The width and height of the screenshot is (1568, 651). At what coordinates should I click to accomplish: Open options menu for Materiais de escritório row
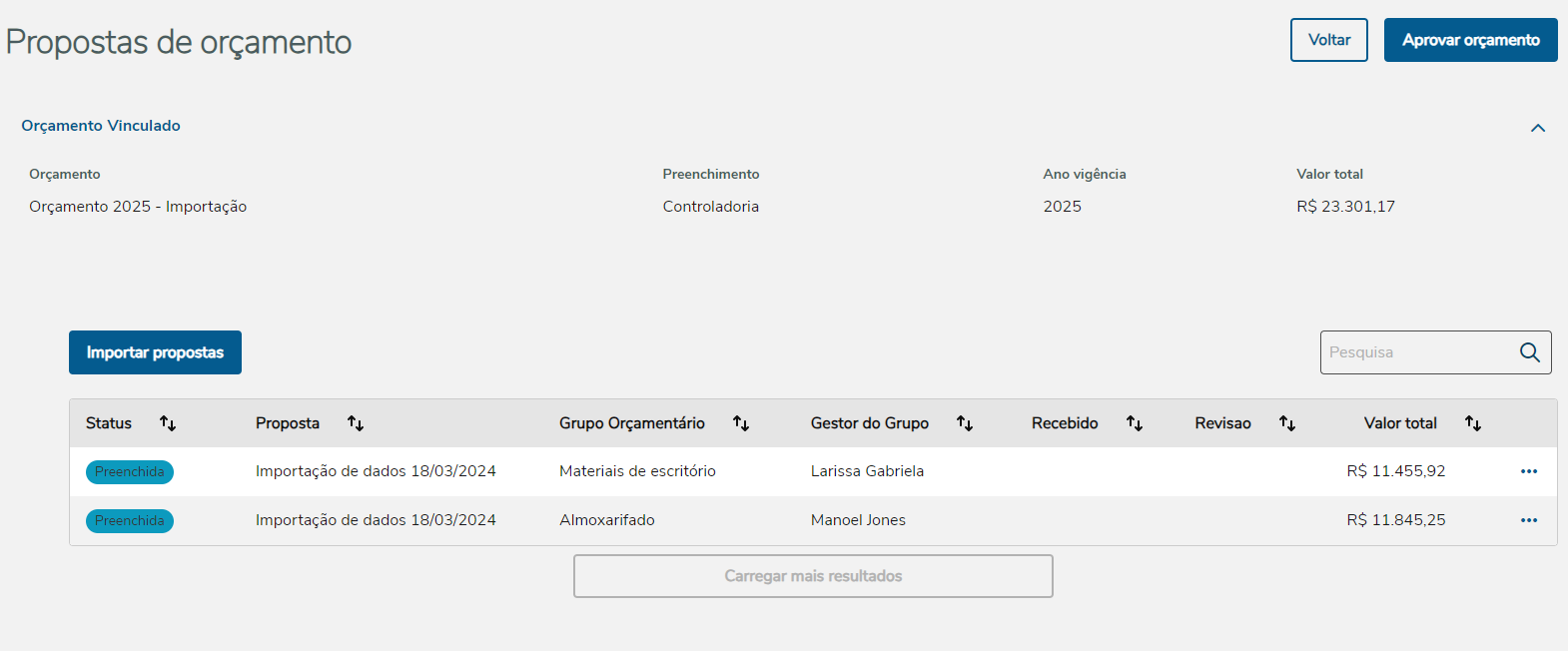[x=1529, y=471]
